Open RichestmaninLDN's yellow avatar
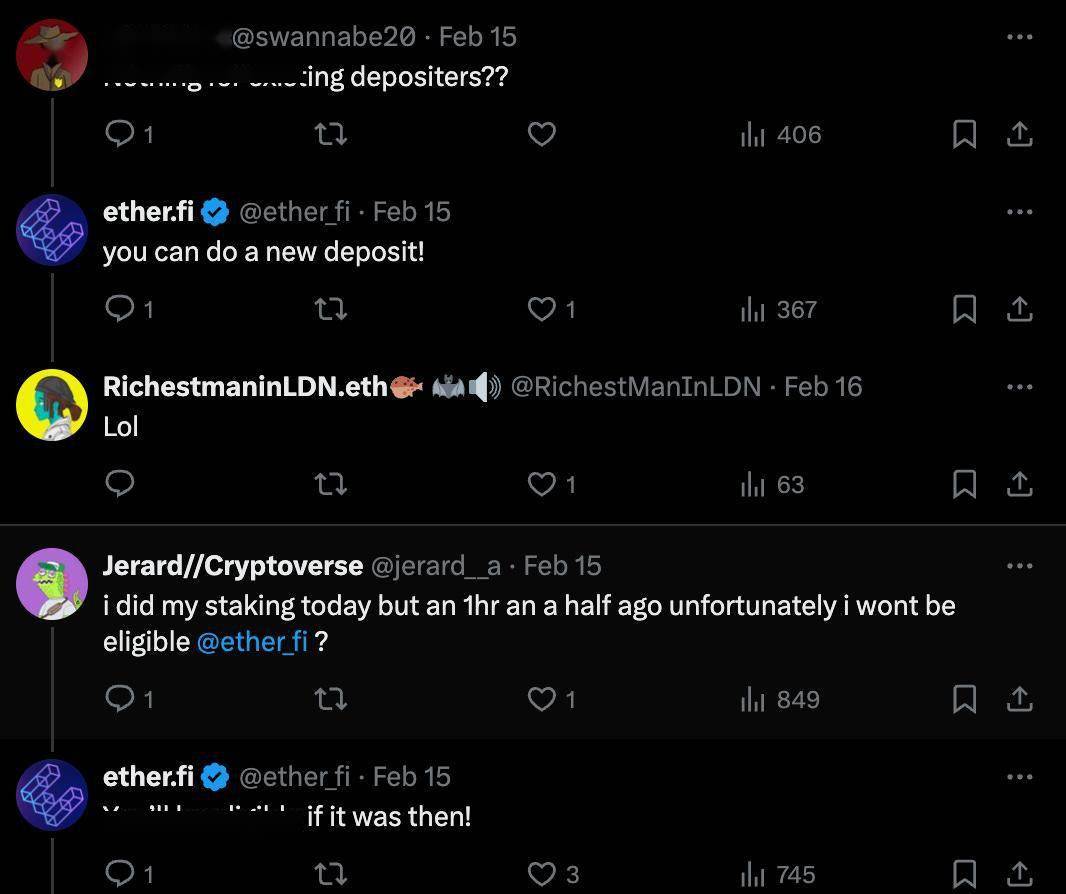The image size is (1066, 894). click(52, 405)
